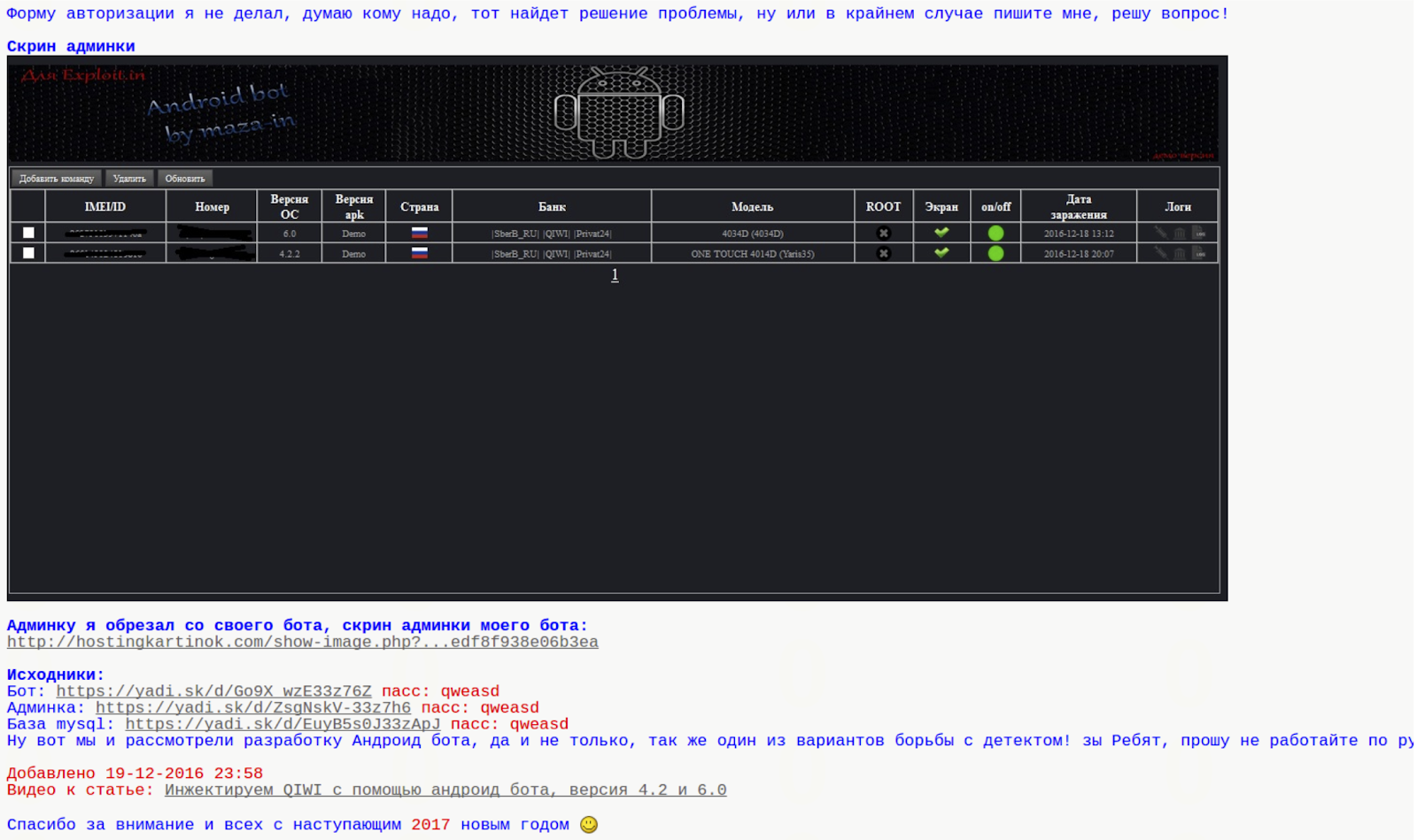Click the Добавить команду button
The width and height of the screenshot is (1417, 840).
[x=57, y=179]
